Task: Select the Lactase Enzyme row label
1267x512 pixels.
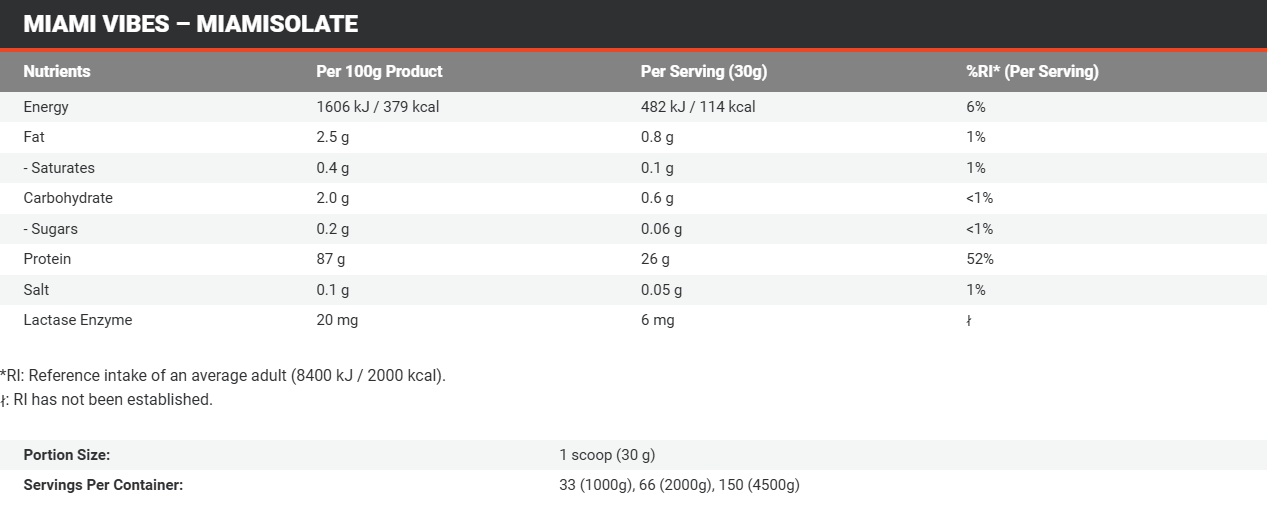Action: pos(78,320)
